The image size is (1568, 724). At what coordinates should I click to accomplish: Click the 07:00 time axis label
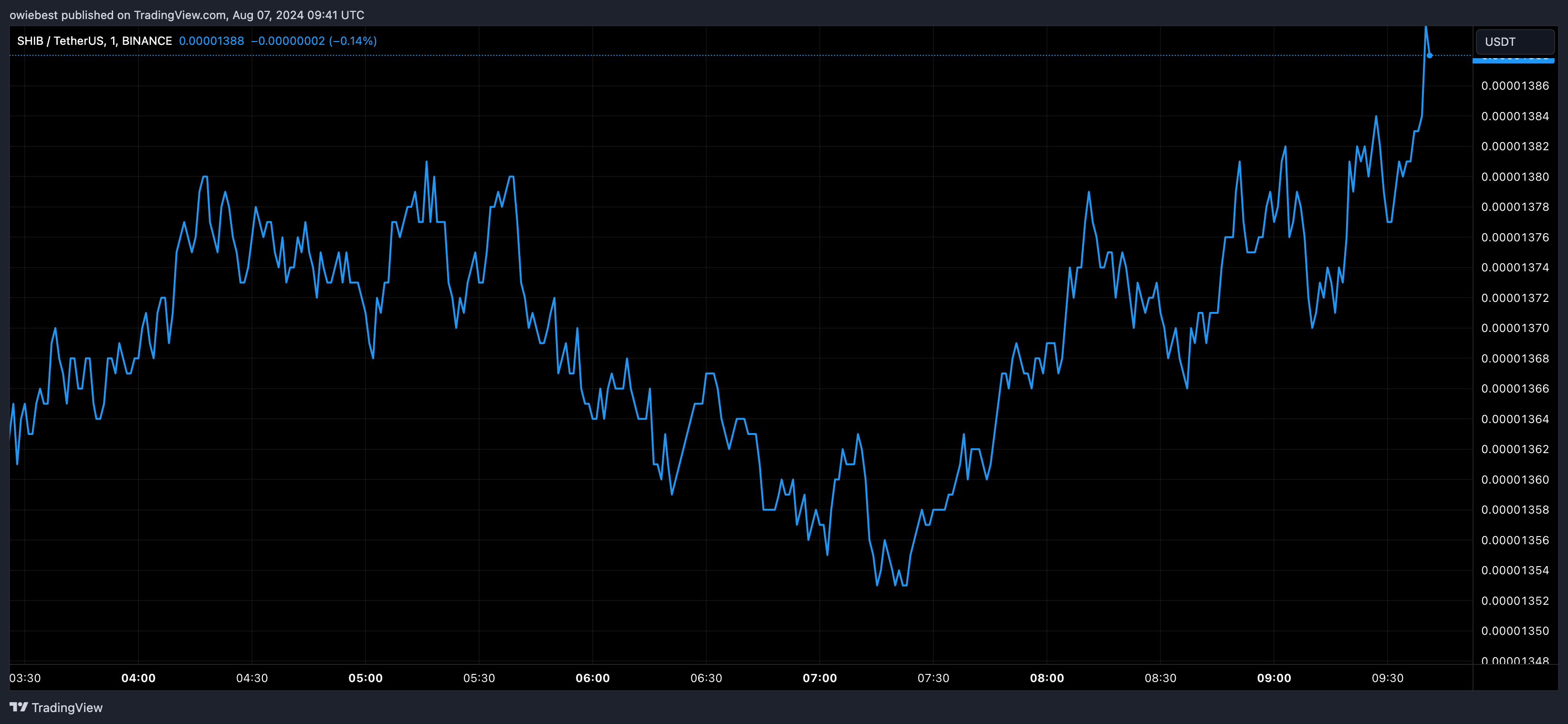pyautogui.click(x=819, y=678)
